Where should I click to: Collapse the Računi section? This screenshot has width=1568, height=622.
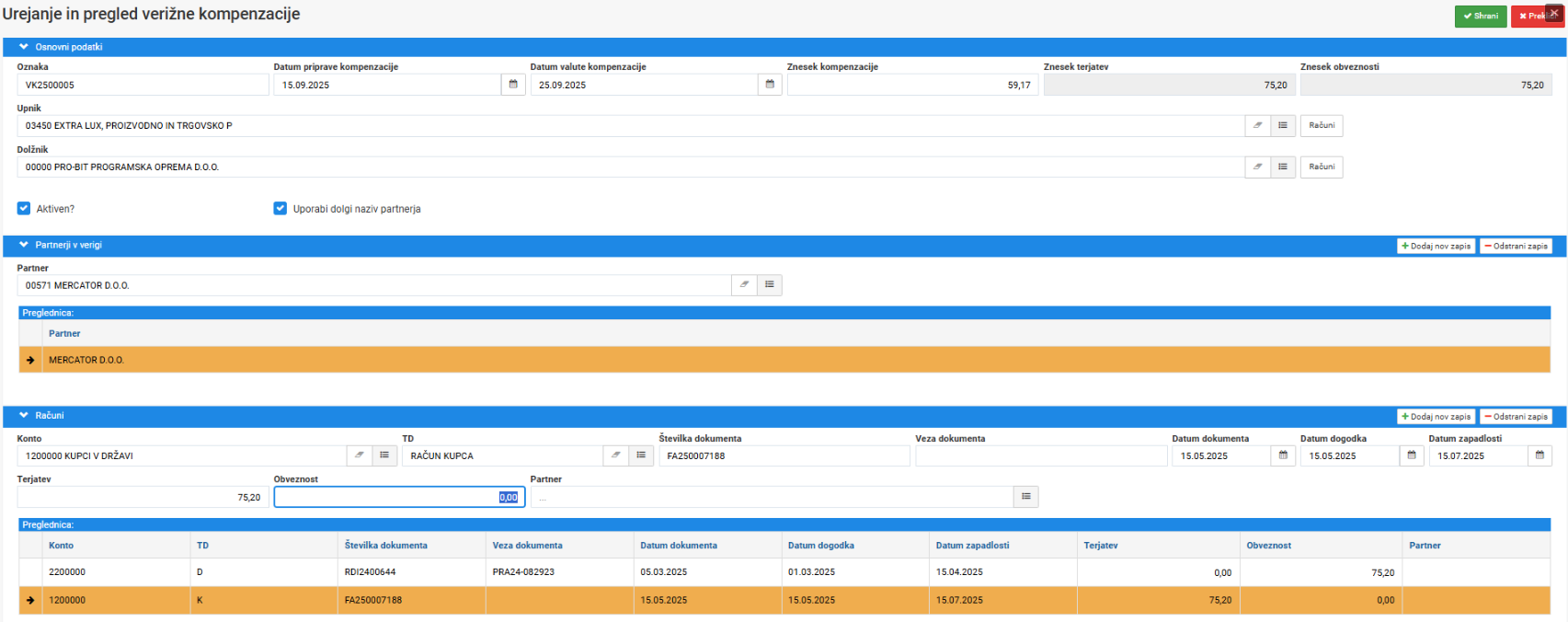click(x=24, y=415)
